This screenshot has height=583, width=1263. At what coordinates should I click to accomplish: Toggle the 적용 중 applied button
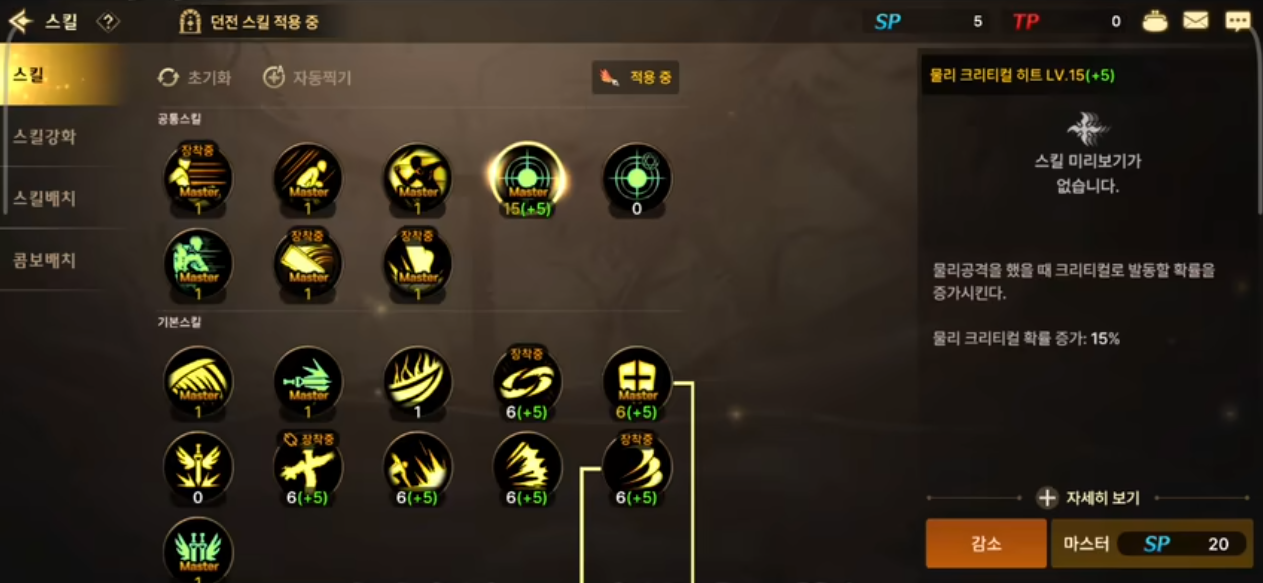(635, 77)
